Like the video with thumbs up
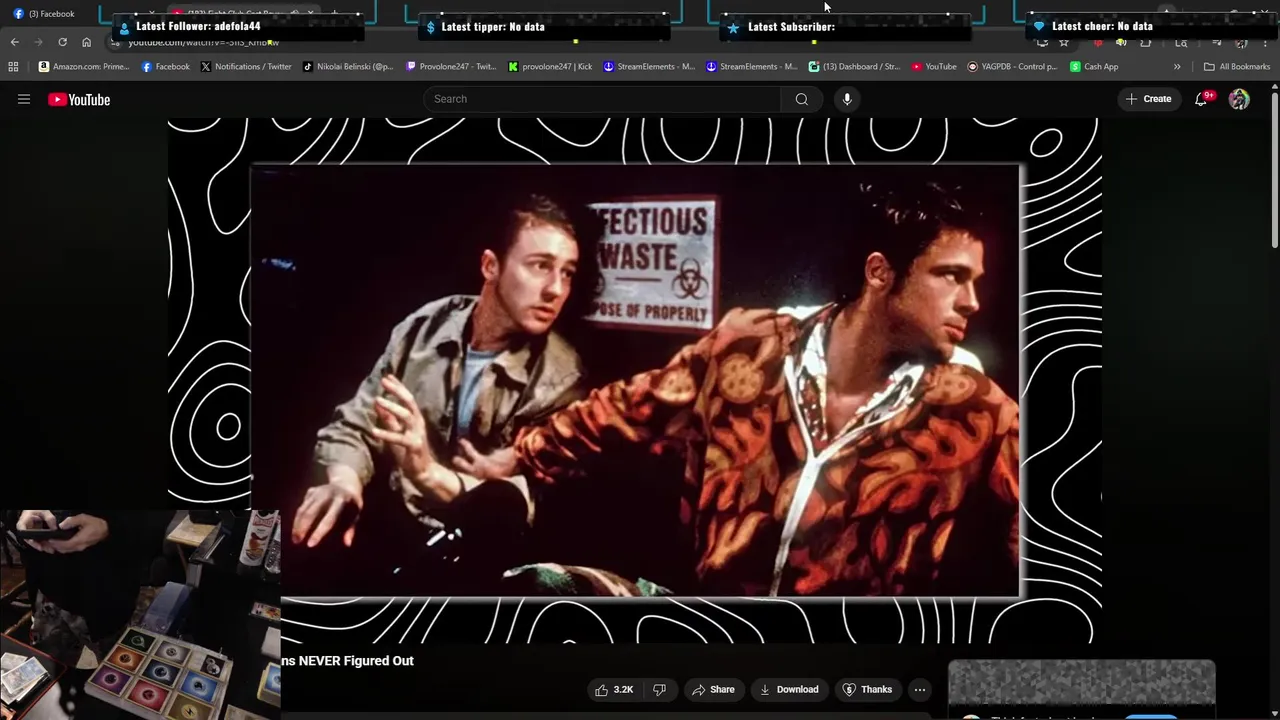The image size is (1280, 720). click(x=601, y=690)
